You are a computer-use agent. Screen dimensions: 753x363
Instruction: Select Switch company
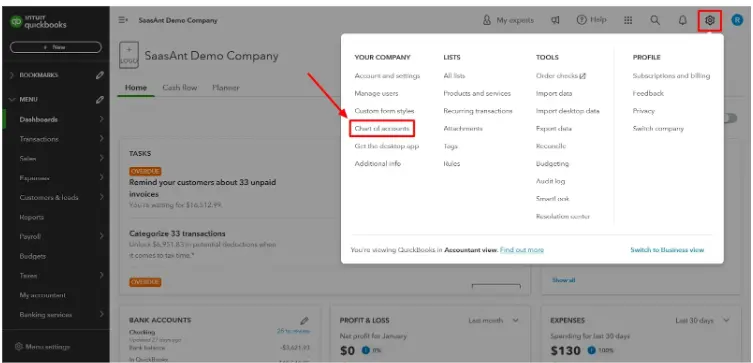(658, 129)
